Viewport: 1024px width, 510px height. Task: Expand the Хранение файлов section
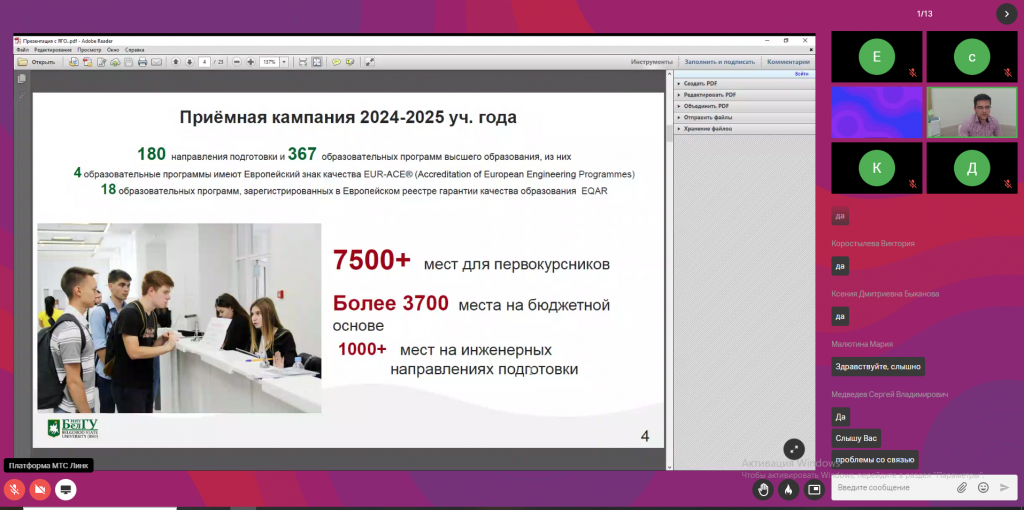point(745,129)
